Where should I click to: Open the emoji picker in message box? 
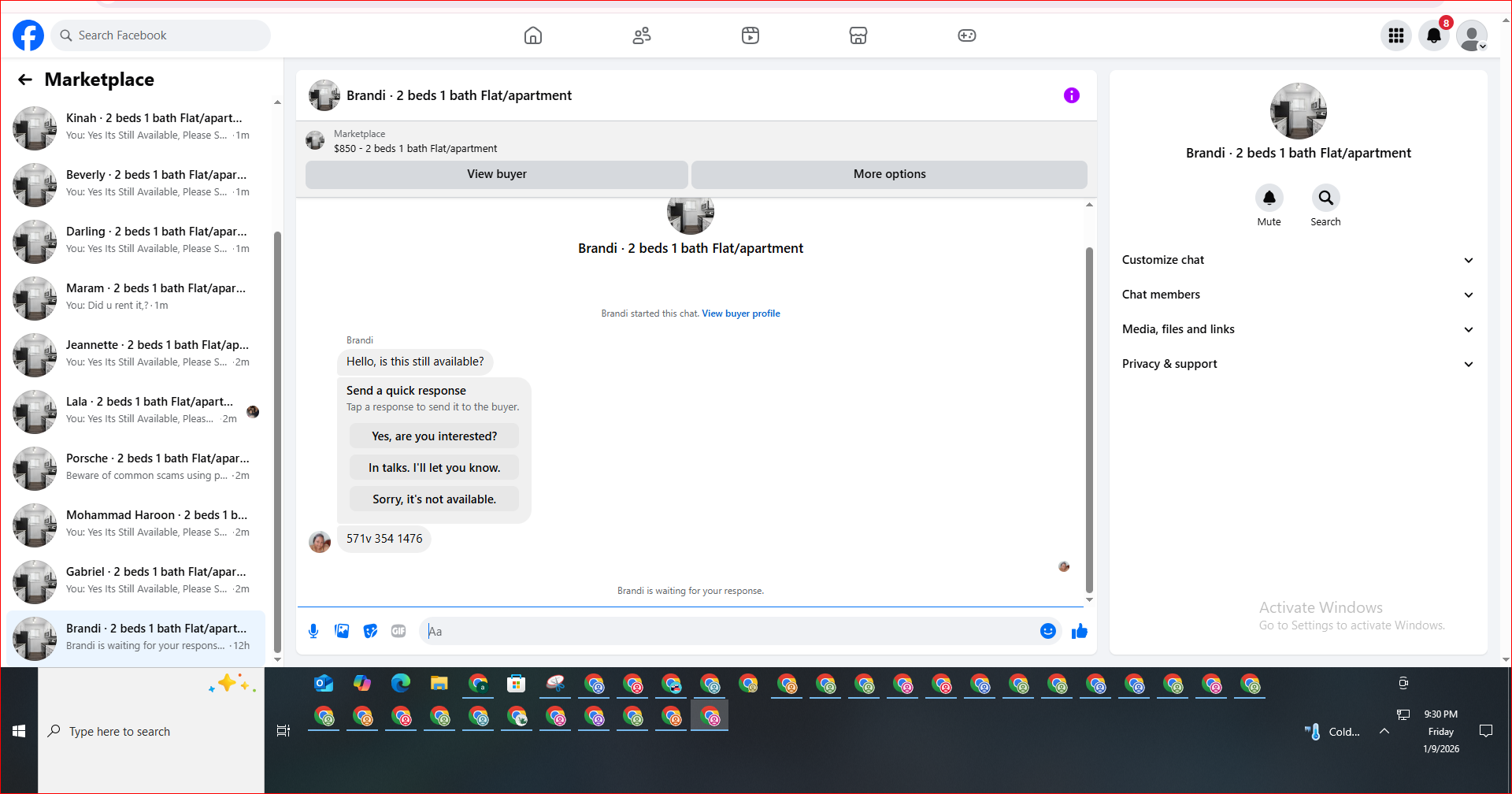(x=1048, y=631)
